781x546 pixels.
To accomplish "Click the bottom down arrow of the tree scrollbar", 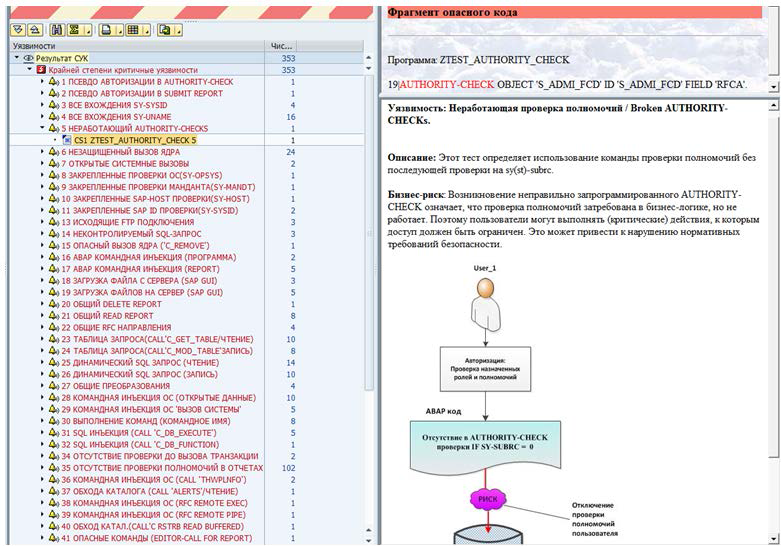I will (x=369, y=540).
